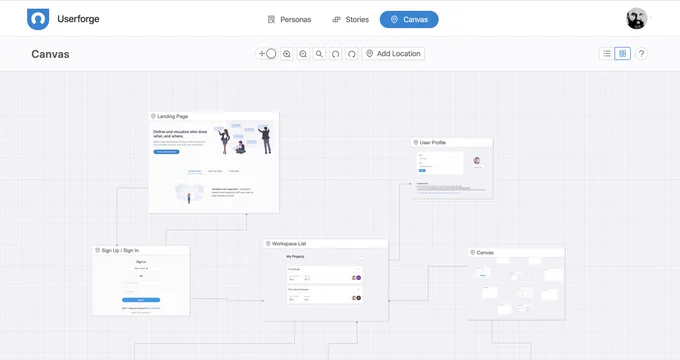Click the zoom in magnifier icon
Image resolution: width=680 pixels, height=360 pixels.
pos(287,54)
